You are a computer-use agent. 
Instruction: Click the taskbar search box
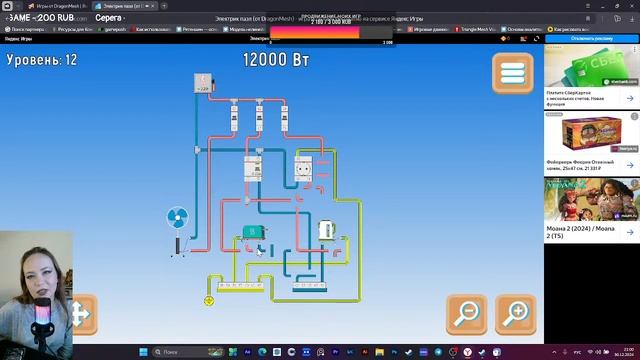point(188,352)
